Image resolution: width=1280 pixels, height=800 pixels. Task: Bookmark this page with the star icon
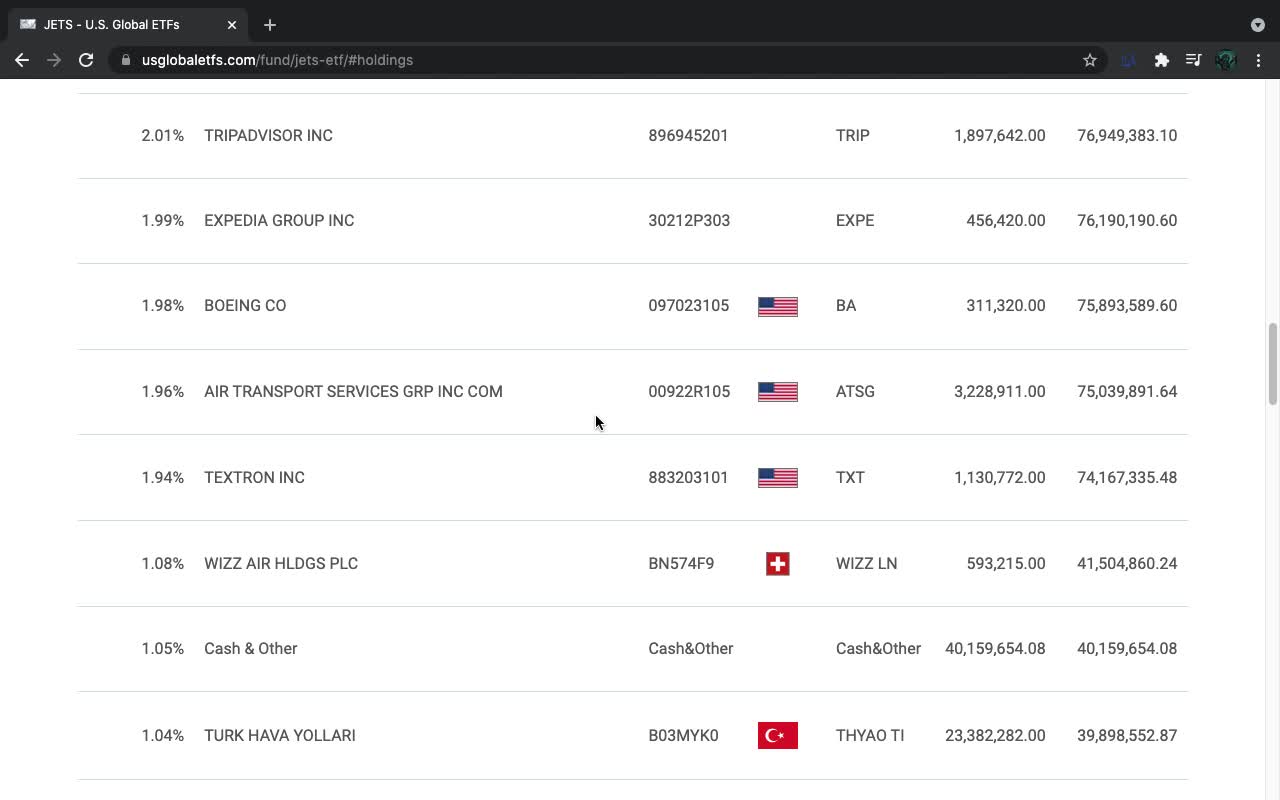tap(1090, 60)
